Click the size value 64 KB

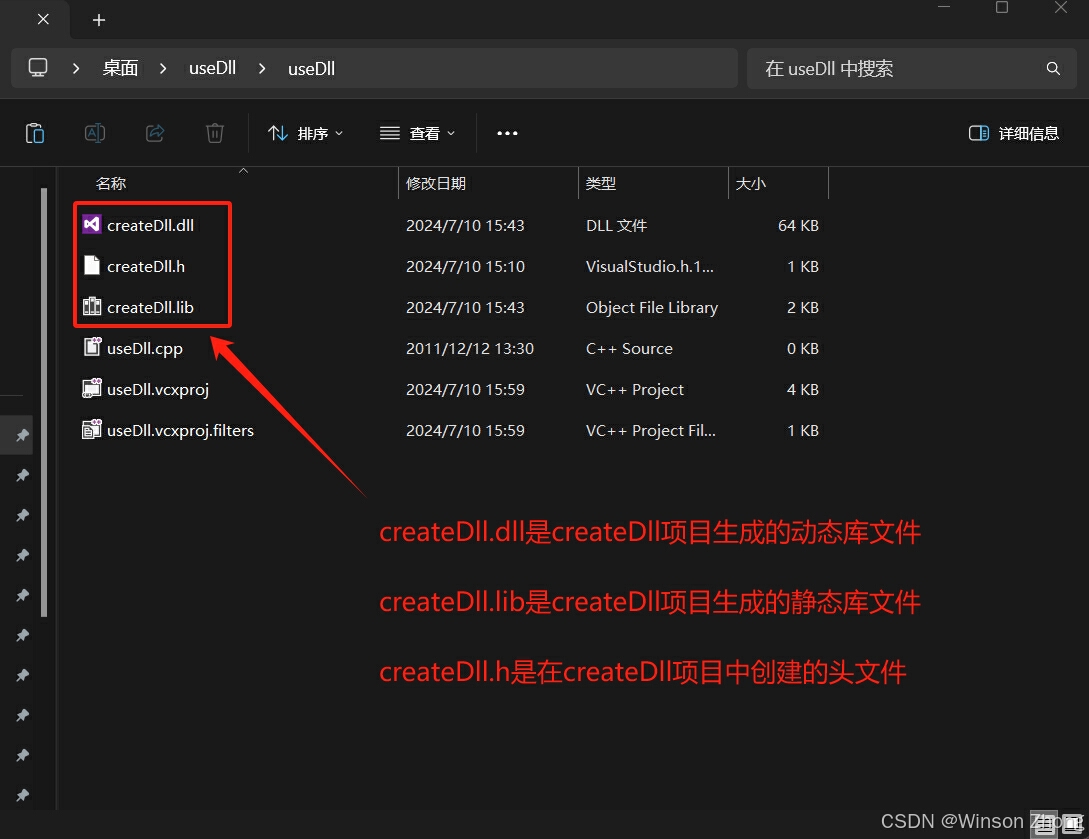pos(798,225)
